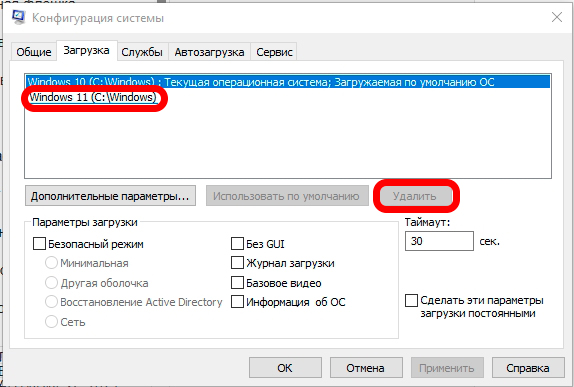Select the Загрузка tab
This screenshot has height=387, width=574.
pos(86,50)
